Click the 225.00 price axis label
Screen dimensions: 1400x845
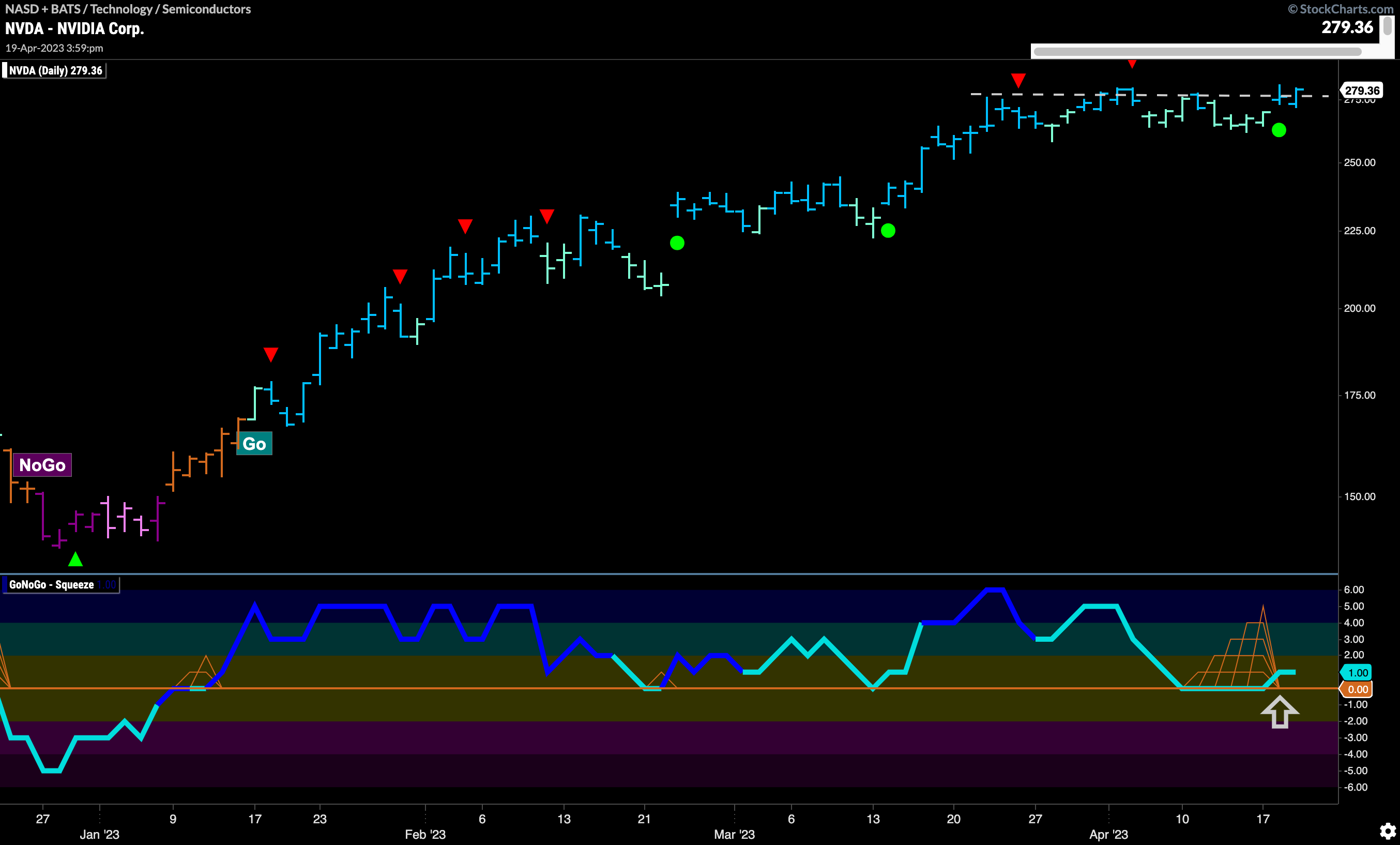1360,231
